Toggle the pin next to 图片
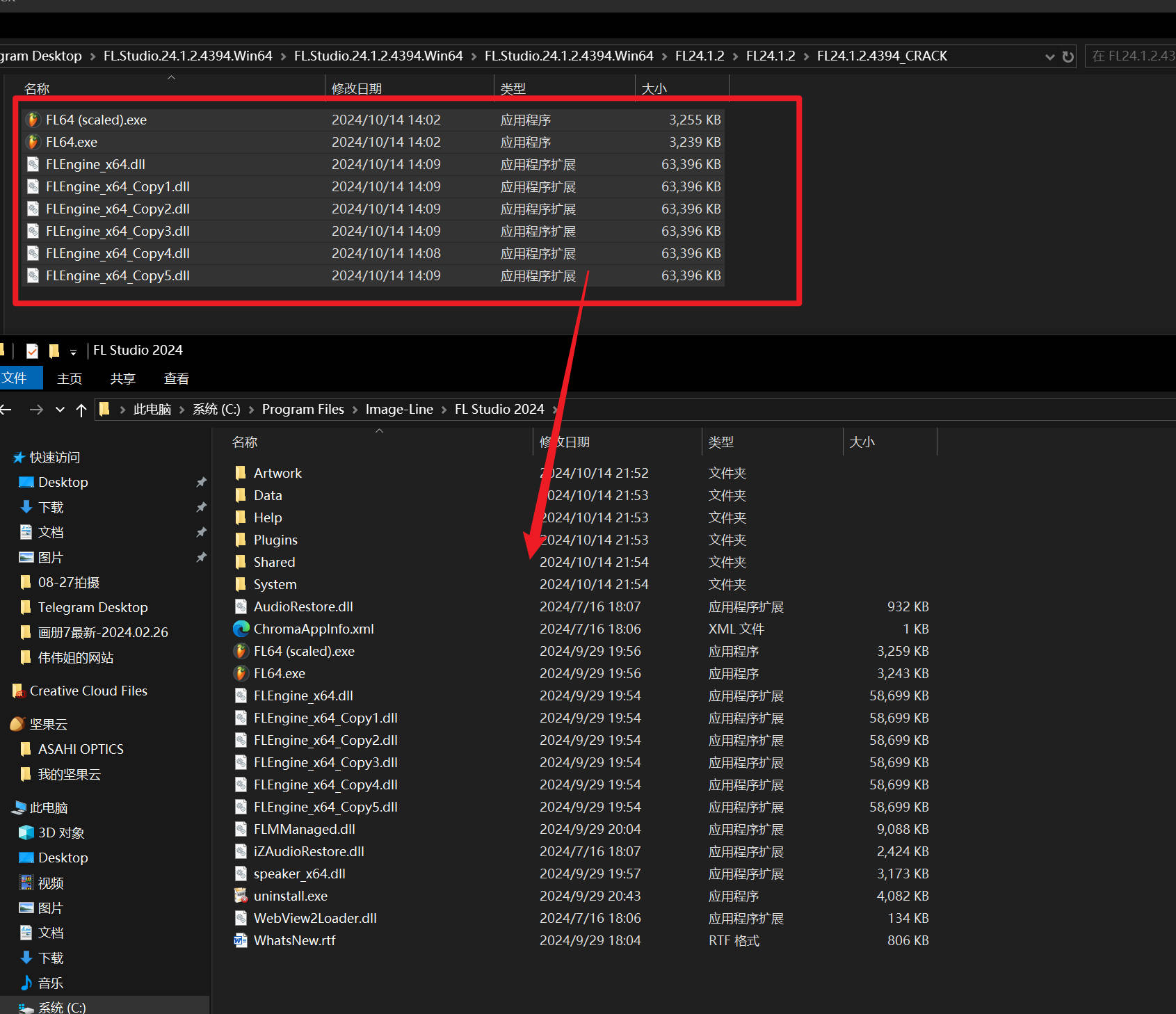Viewport: 1176px width, 1014px height. coord(201,557)
